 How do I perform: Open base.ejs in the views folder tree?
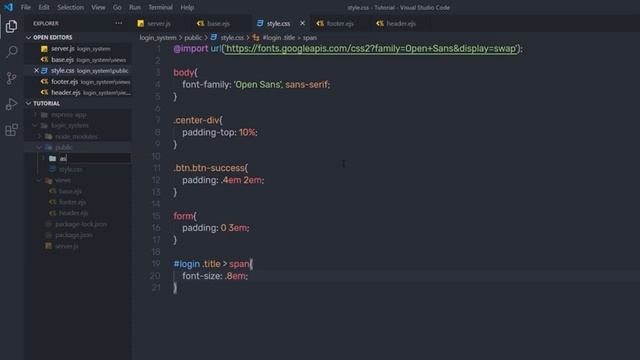tap(70, 191)
